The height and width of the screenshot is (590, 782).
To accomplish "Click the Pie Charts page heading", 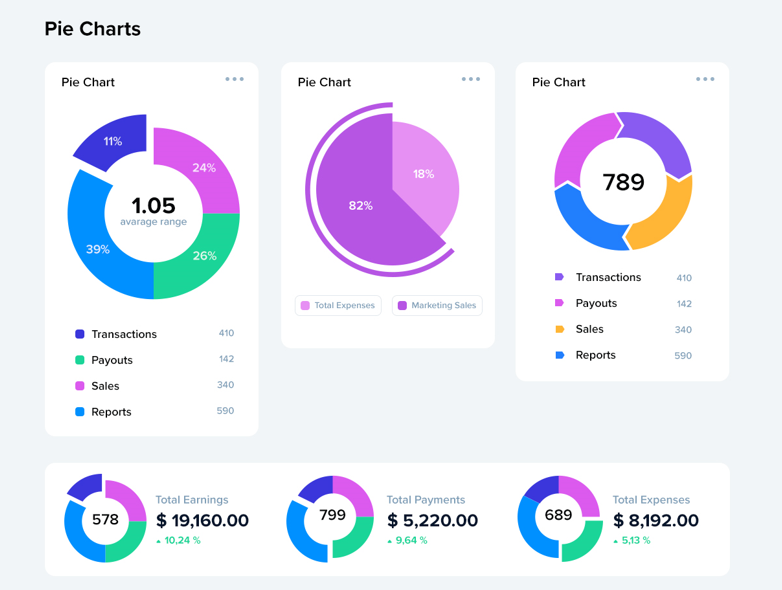I will pyautogui.click(x=93, y=29).
